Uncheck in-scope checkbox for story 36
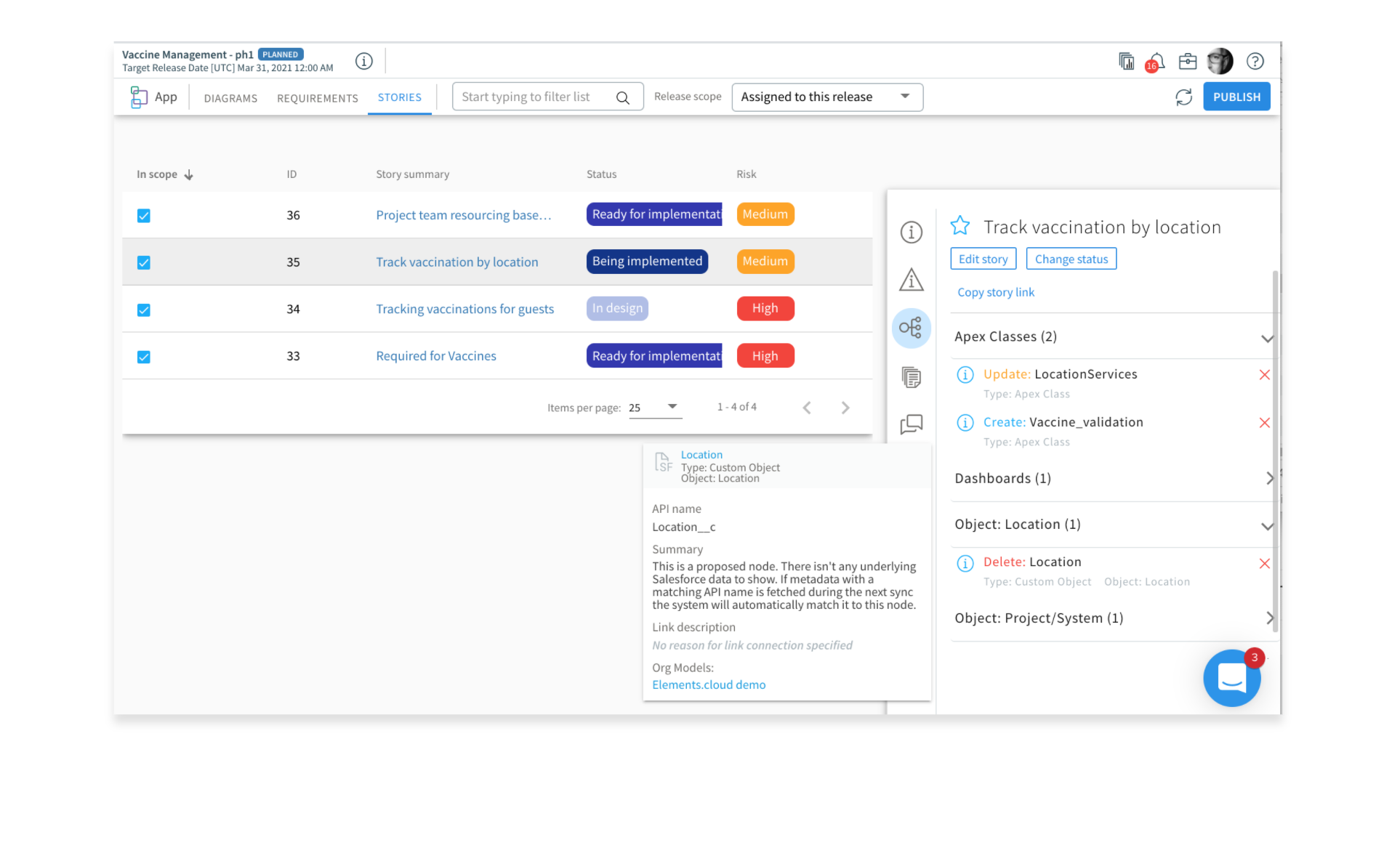The height and width of the screenshot is (853, 1400). click(144, 216)
